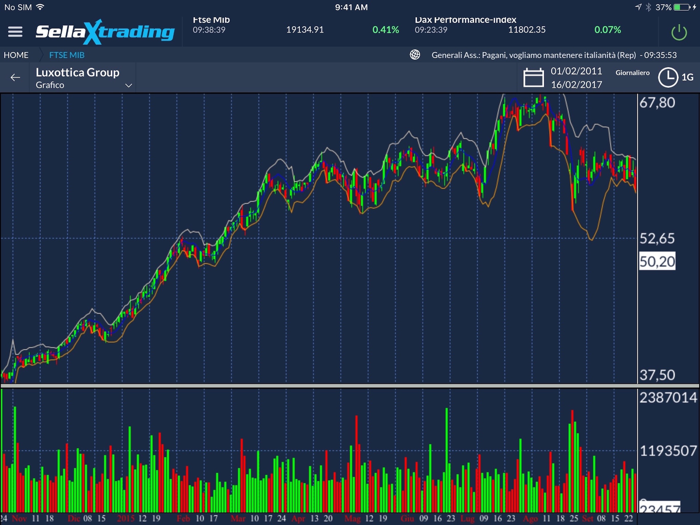Tap the Bluetooth status icon
The height and width of the screenshot is (525, 700).
(x=648, y=7)
